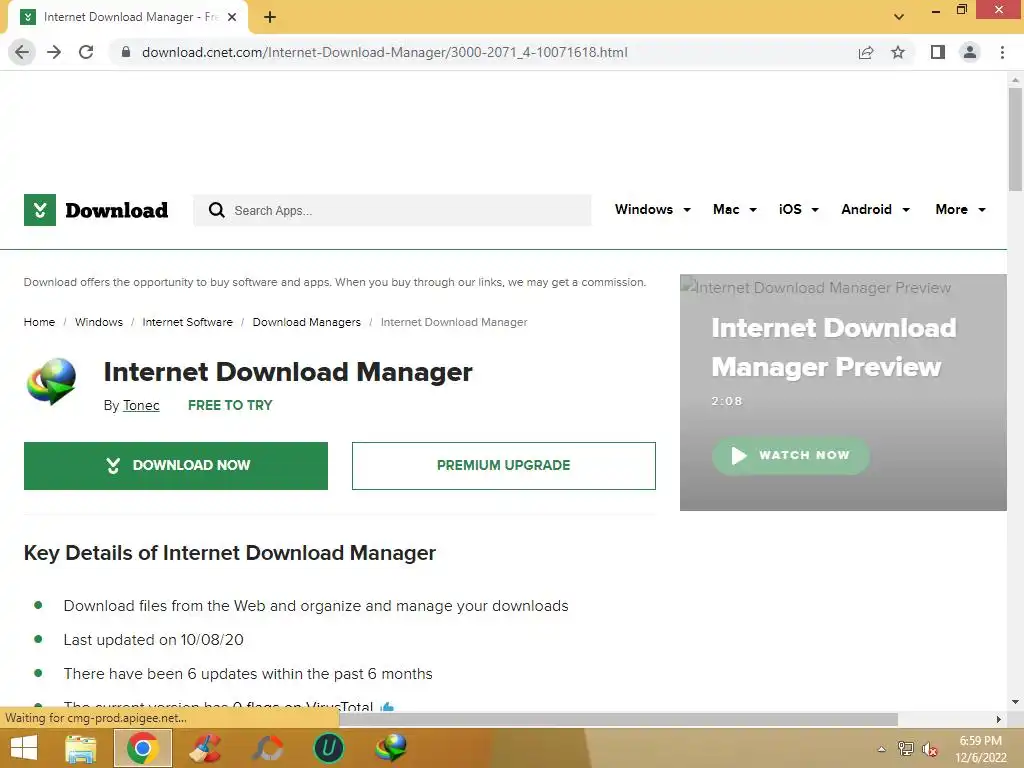Open the round red and gray taskbar icon
This screenshot has height=768, width=1024.
pyautogui.click(x=267, y=748)
